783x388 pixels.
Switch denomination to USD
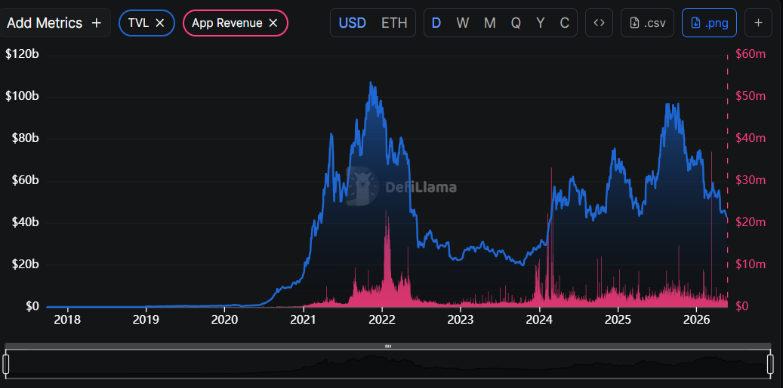tap(353, 23)
